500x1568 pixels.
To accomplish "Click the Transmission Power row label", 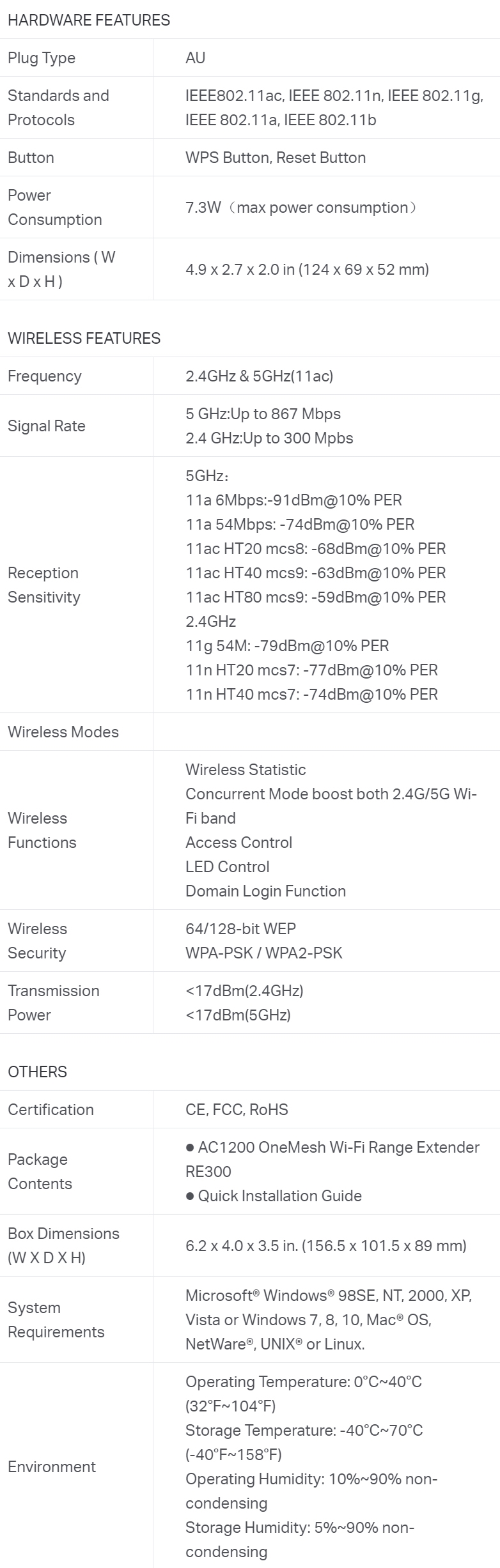I will (54, 1003).
